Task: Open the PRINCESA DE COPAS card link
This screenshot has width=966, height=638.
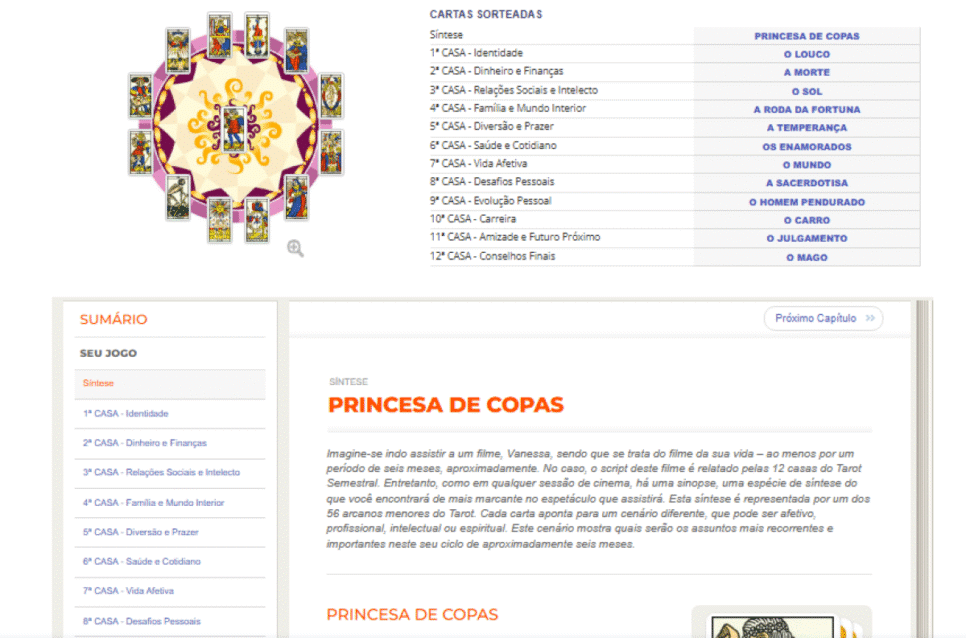Action: coord(806,36)
